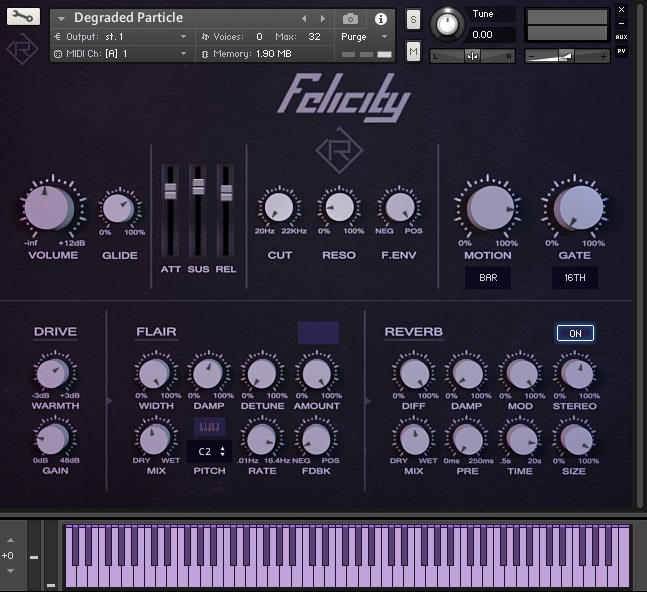The height and width of the screenshot is (592, 647).
Task: Click the PV button in the header
Action: click(x=621, y=51)
